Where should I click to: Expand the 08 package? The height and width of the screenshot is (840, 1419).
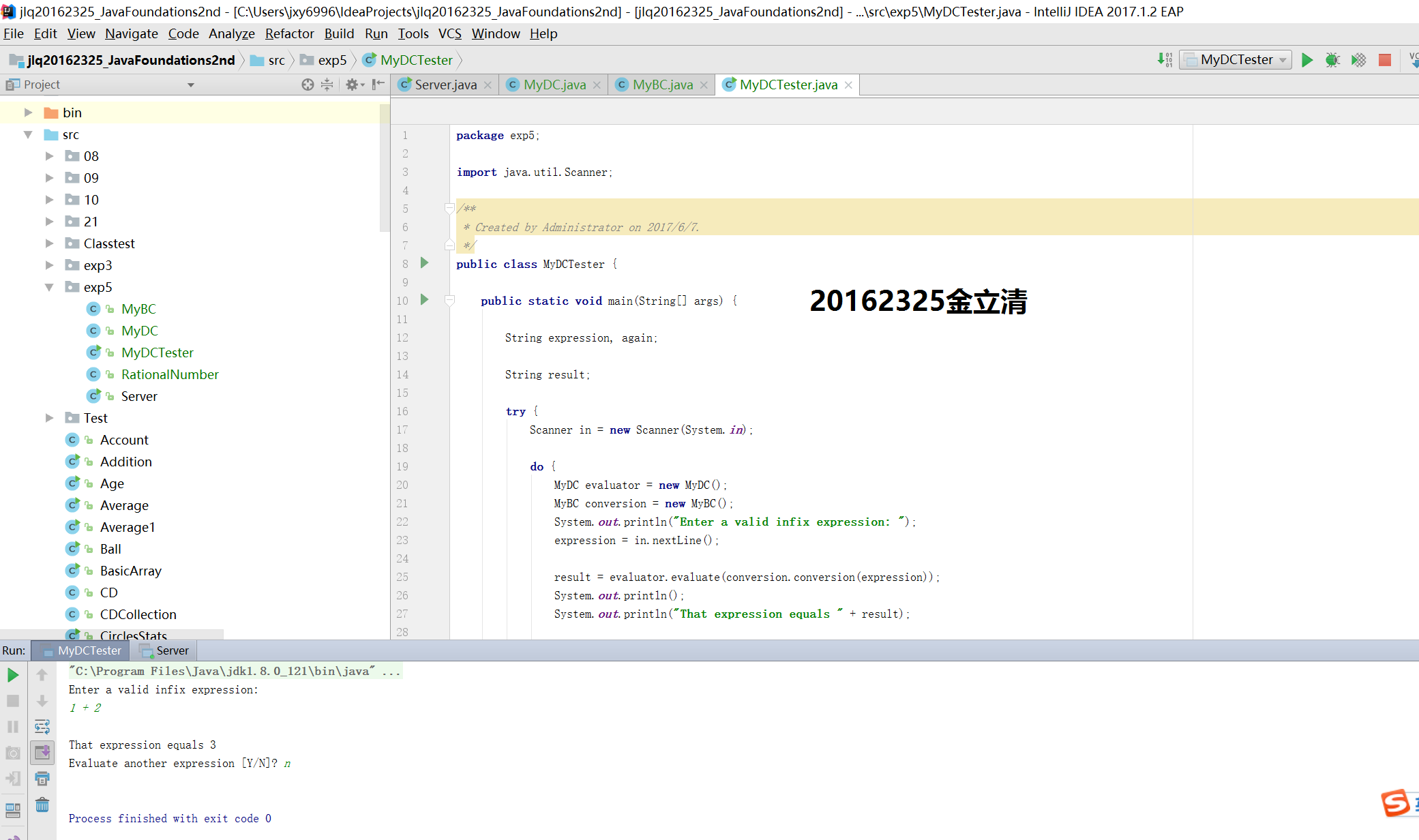(49, 156)
